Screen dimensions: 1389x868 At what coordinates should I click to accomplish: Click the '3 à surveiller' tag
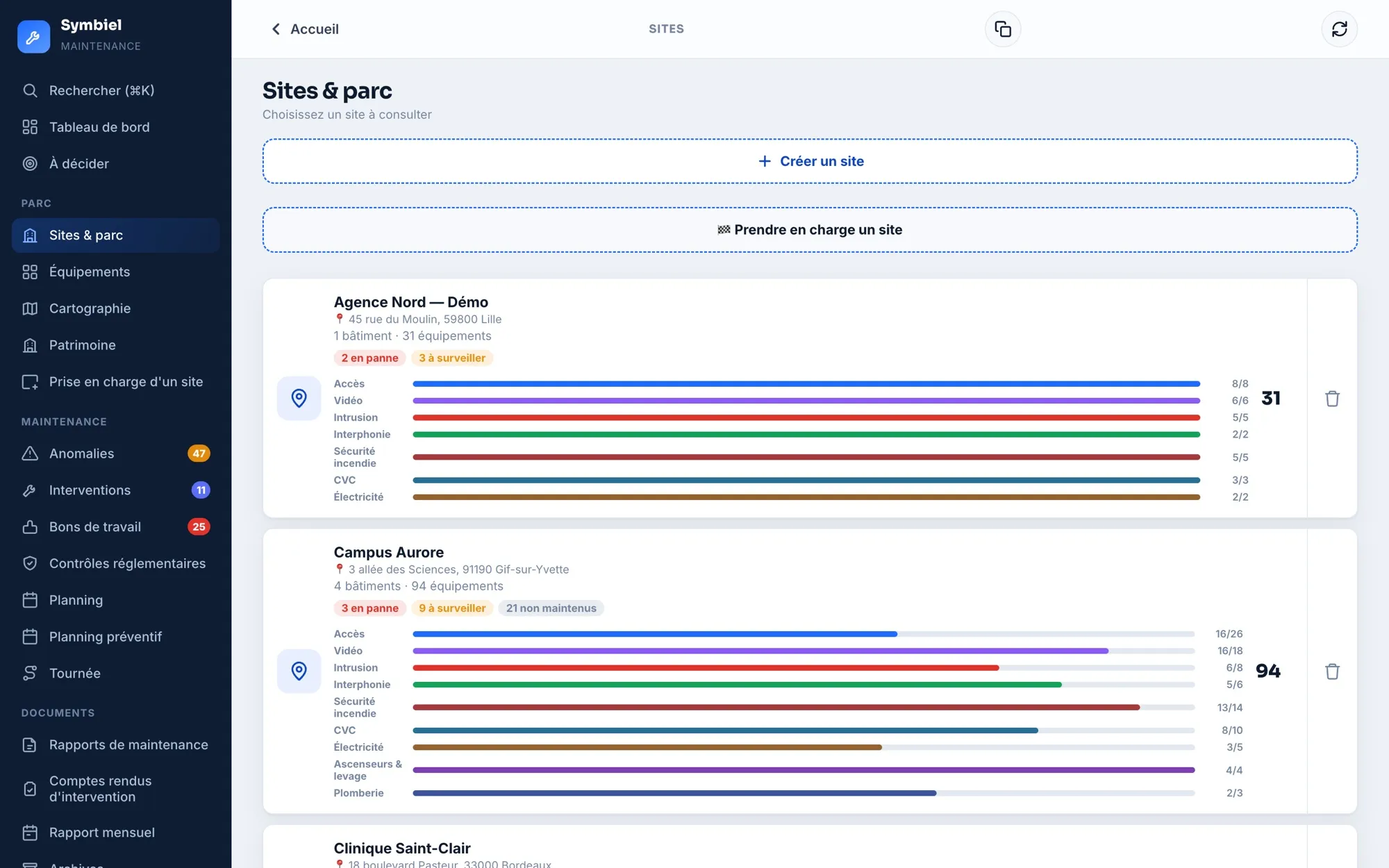pos(452,358)
